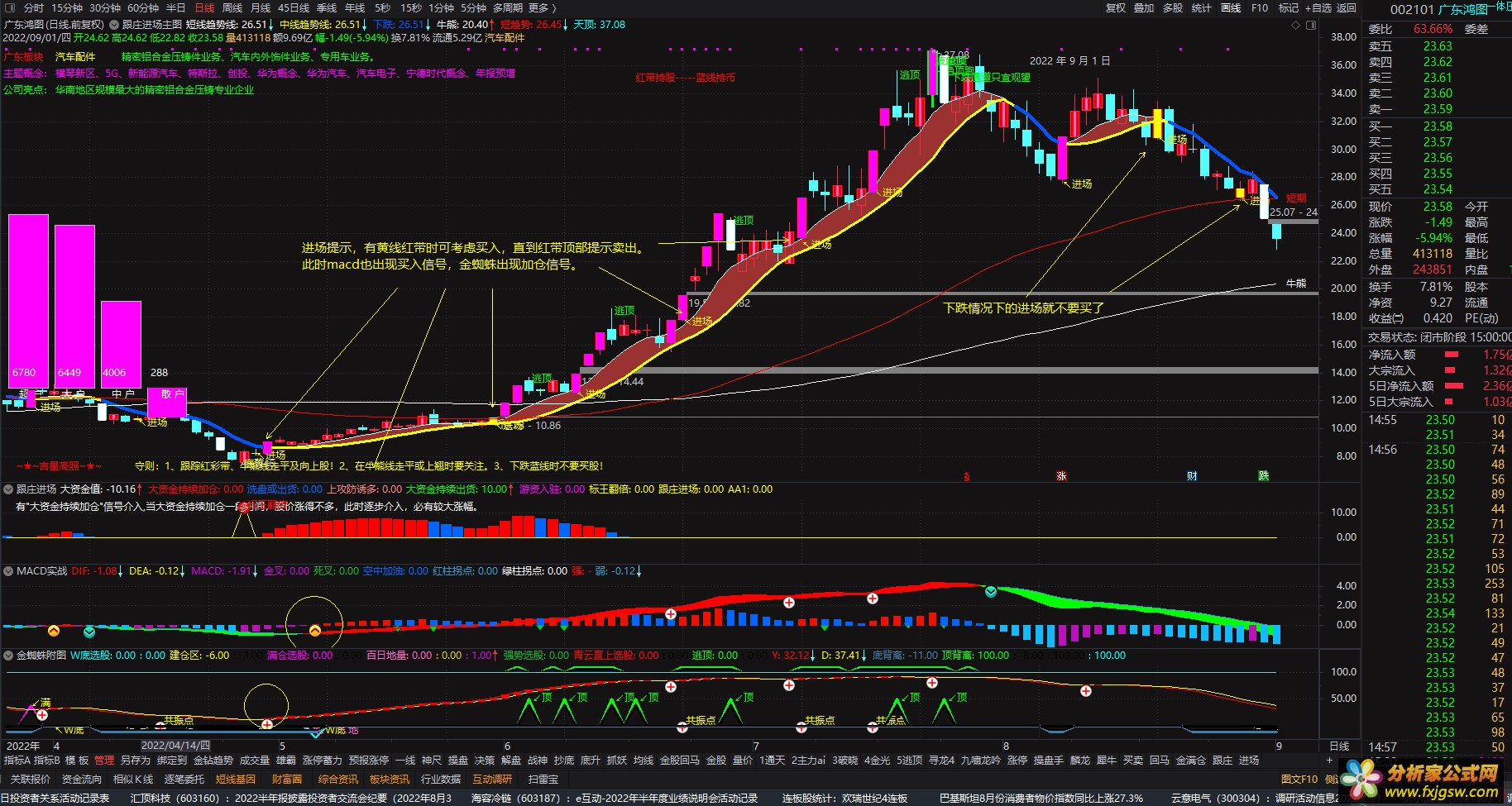Click the 2022/04/14 date marker on timeline

click(x=175, y=745)
